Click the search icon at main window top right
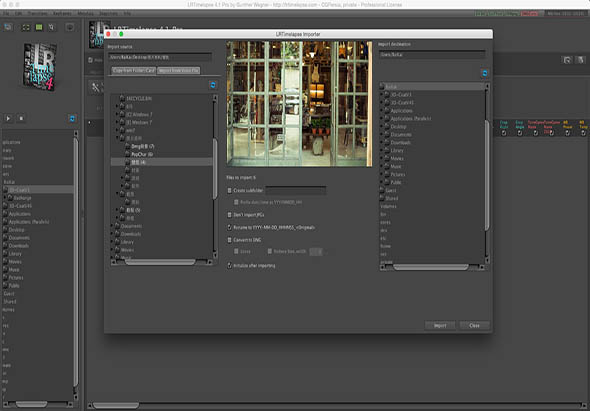Viewport: 590px width, 411px height. [567, 60]
